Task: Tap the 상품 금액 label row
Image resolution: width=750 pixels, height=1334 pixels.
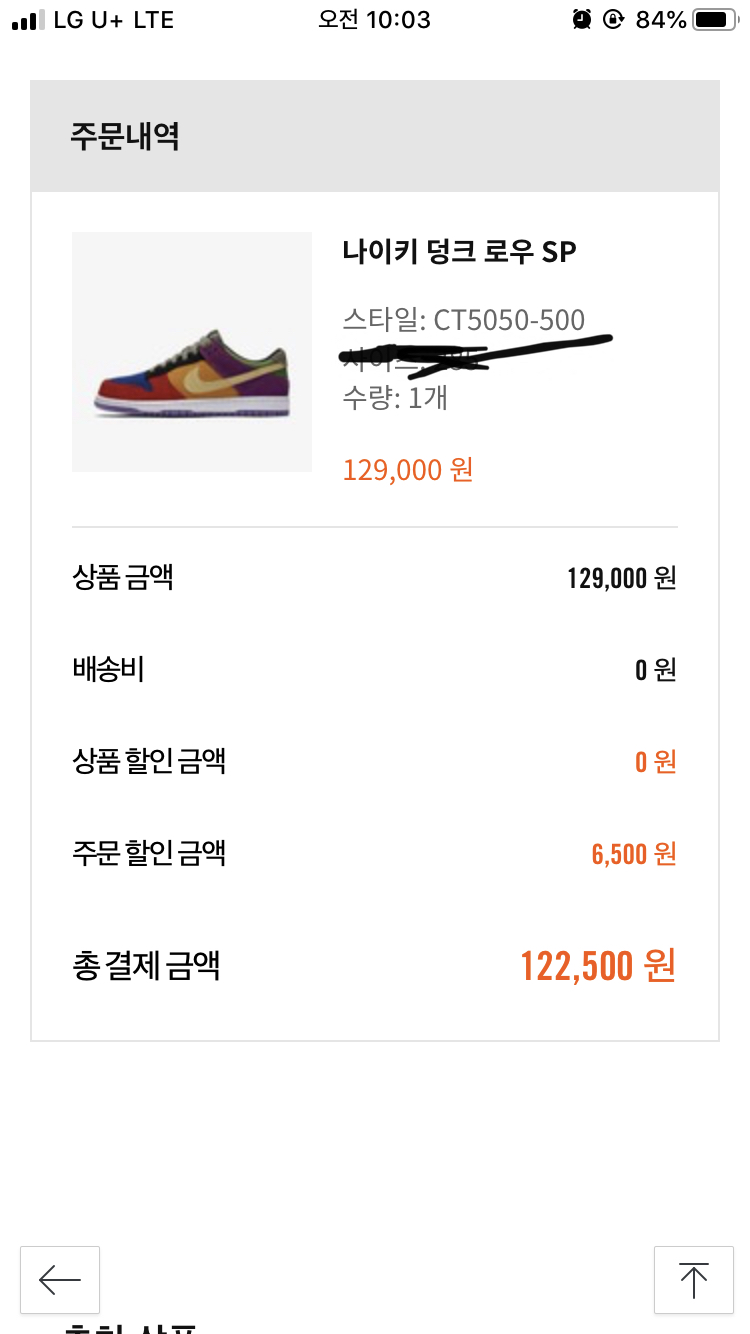Action: pyautogui.click(x=123, y=577)
